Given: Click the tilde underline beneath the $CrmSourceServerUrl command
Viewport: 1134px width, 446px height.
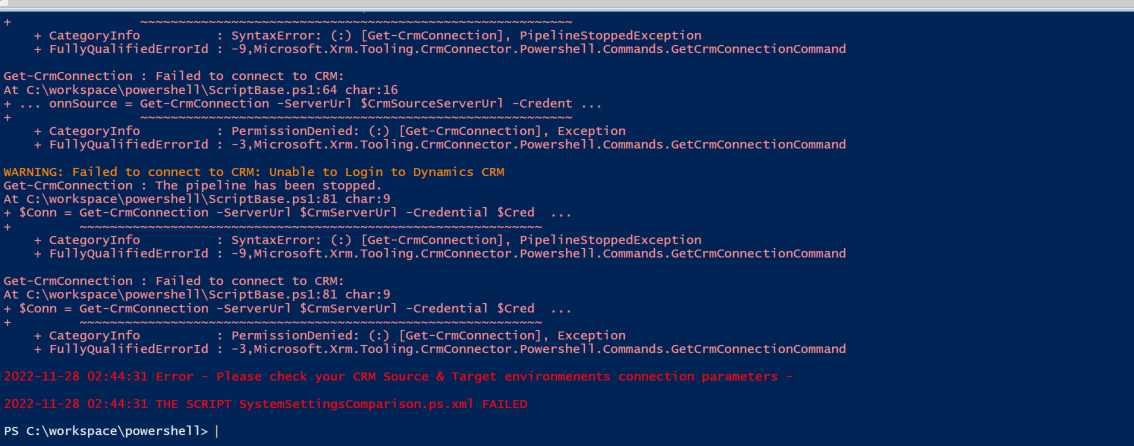Looking at the screenshot, I should [355, 117].
